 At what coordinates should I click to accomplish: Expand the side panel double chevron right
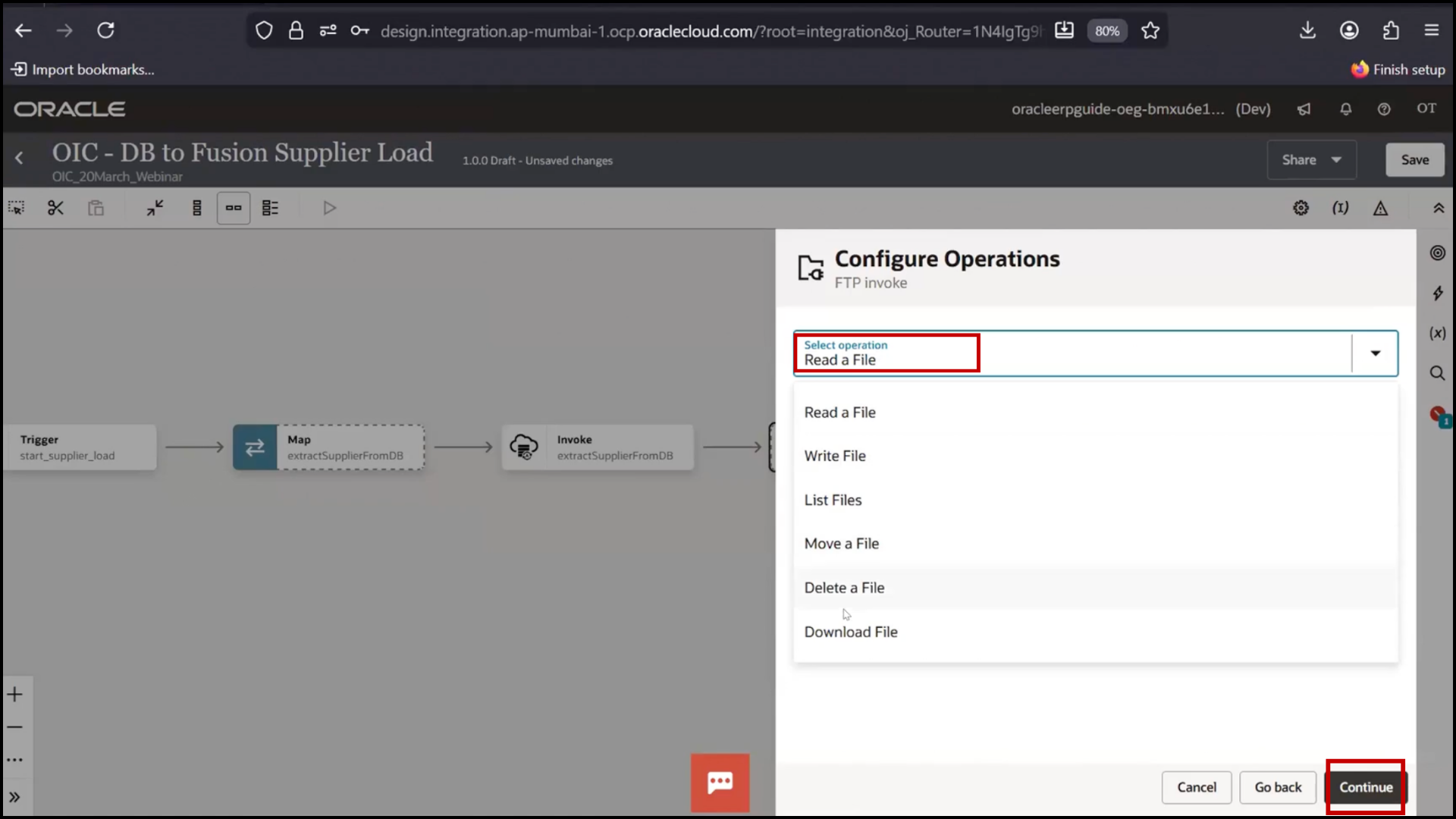pos(15,797)
